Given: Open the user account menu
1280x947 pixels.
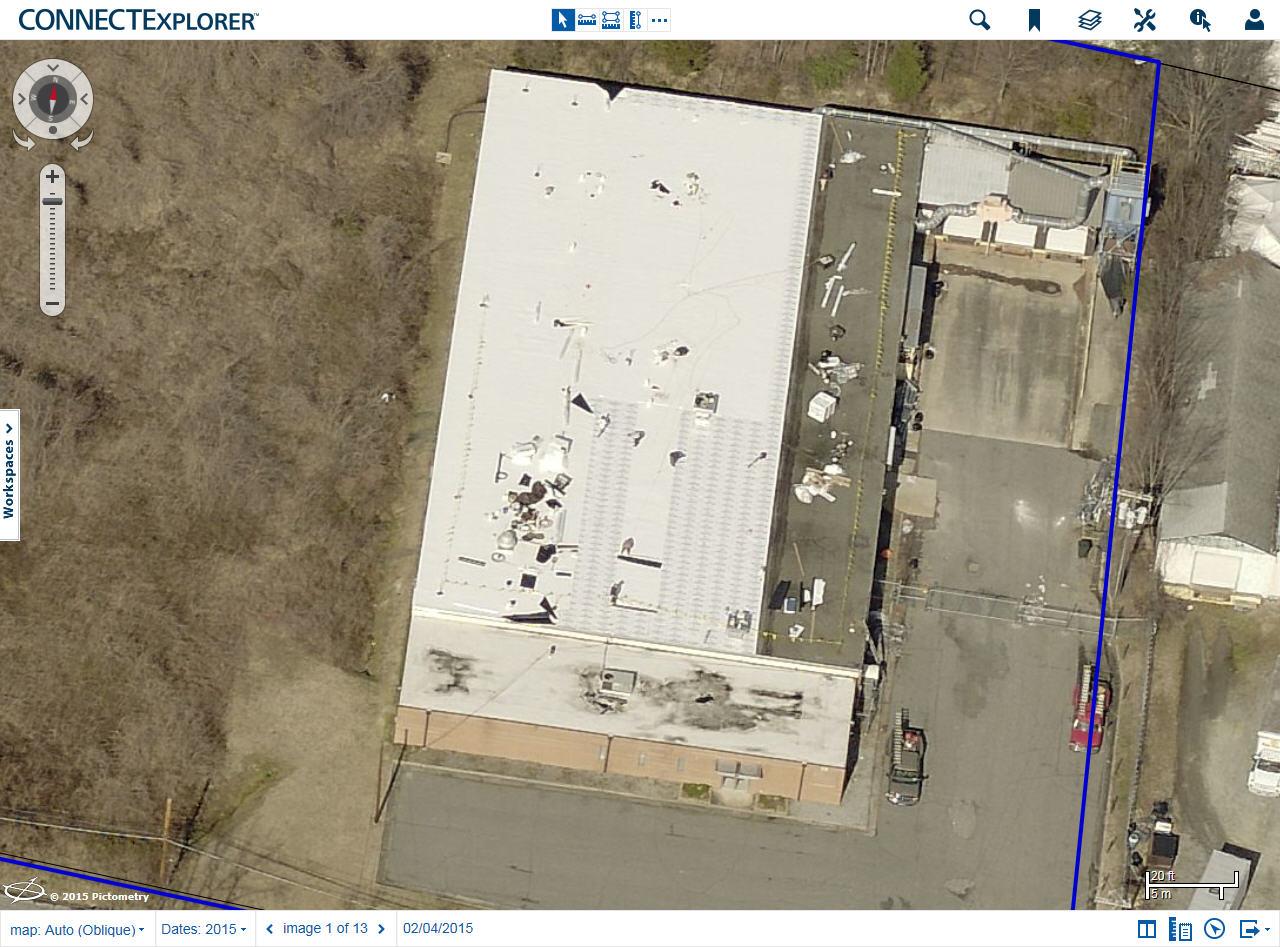Looking at the screenshot, I should [1254, 20].
